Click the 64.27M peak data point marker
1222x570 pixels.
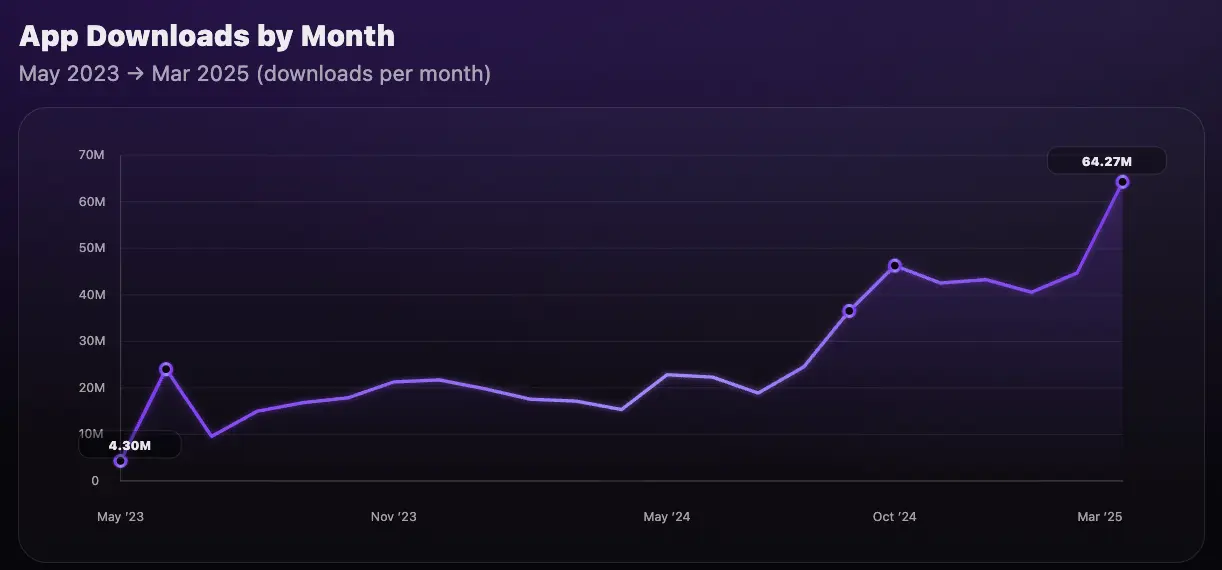(1122, 182)
